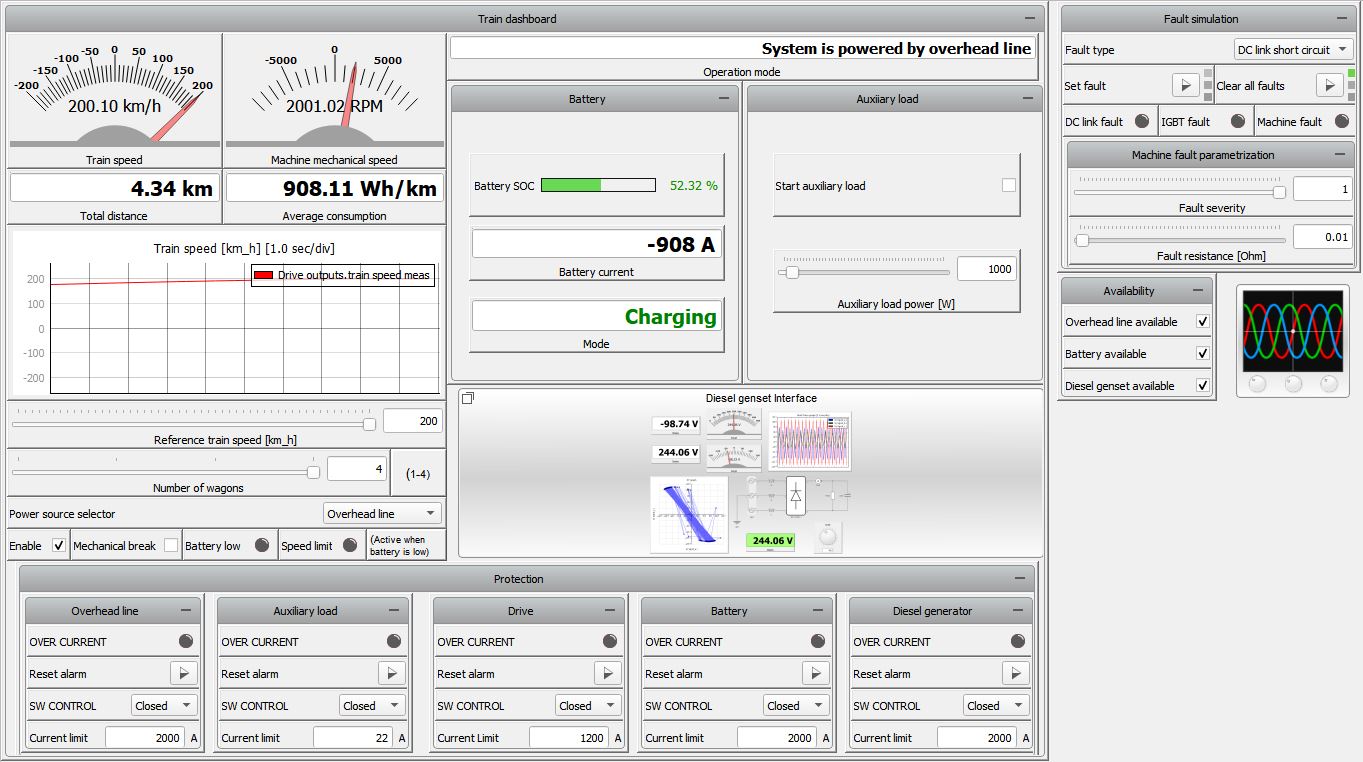Click the Set fault play button
This screenshot has width=1363, height=762.
[x=1185, y=86]
